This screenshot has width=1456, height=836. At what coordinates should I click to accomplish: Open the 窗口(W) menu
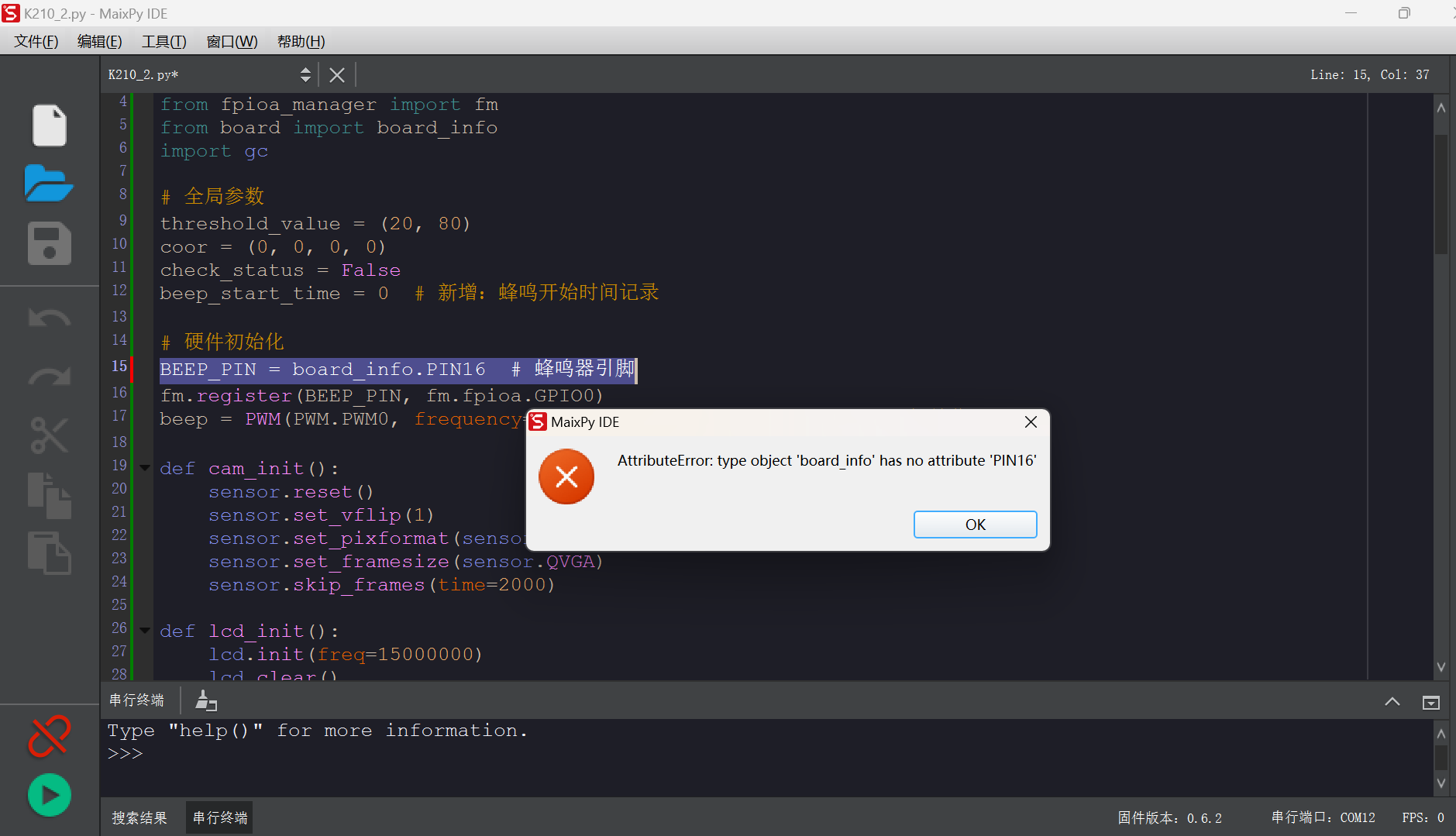click(x=232, y=41)
